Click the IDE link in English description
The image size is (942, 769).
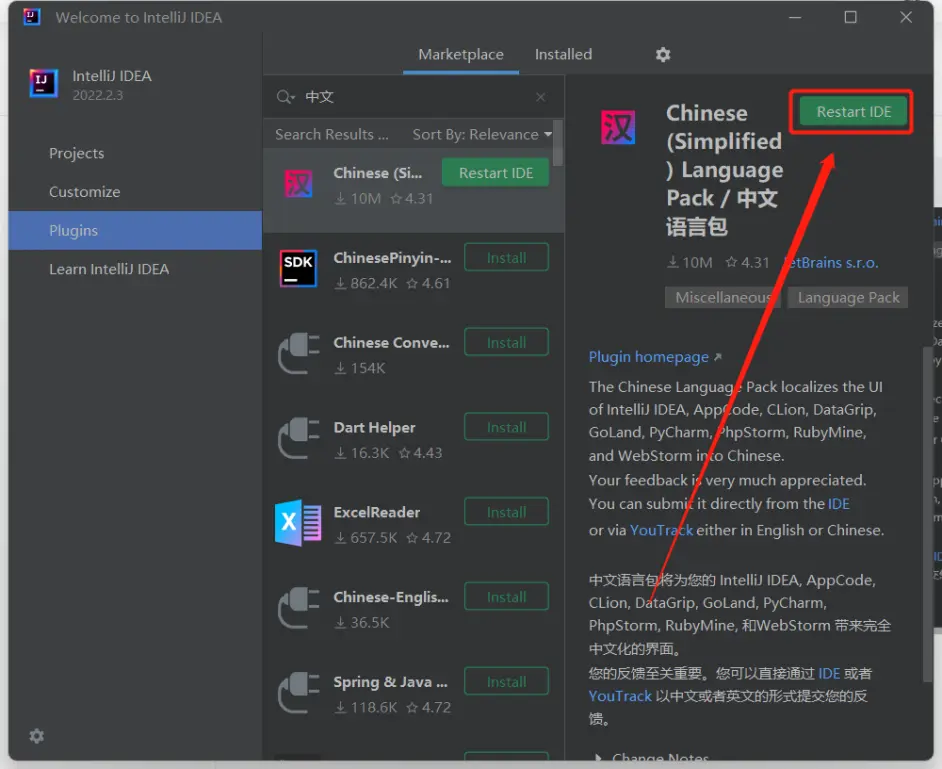tap(839, 503)
